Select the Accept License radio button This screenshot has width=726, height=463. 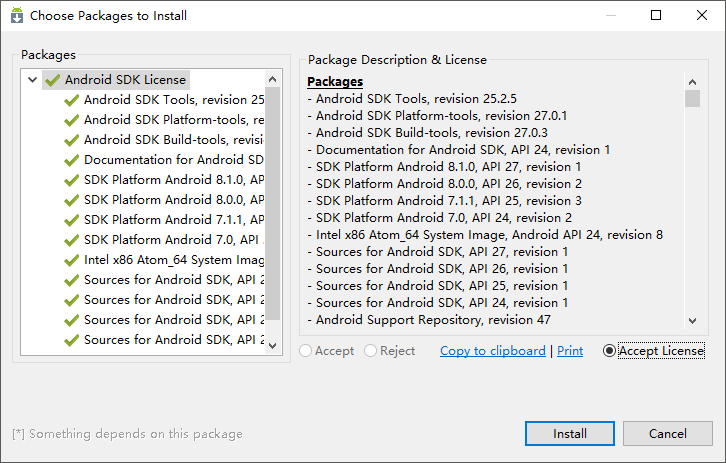pos(609,351)
